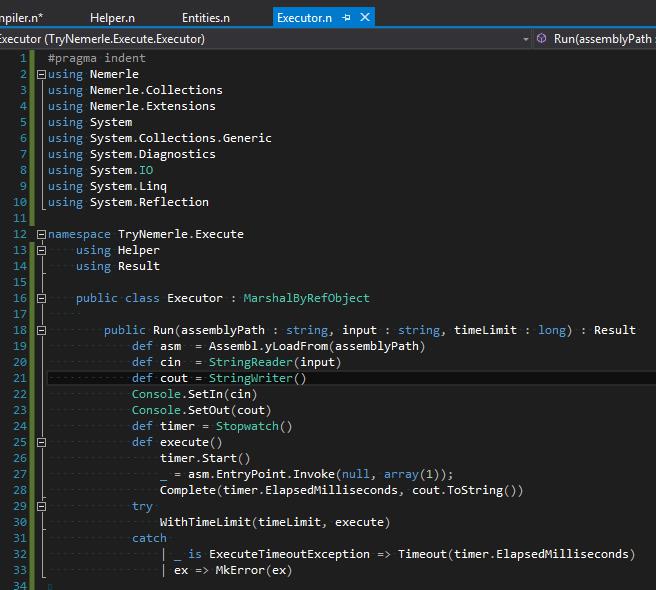The image size is (656, 590).
Task: Collapse the execute() definition at line 25
Action: [41, 442]
